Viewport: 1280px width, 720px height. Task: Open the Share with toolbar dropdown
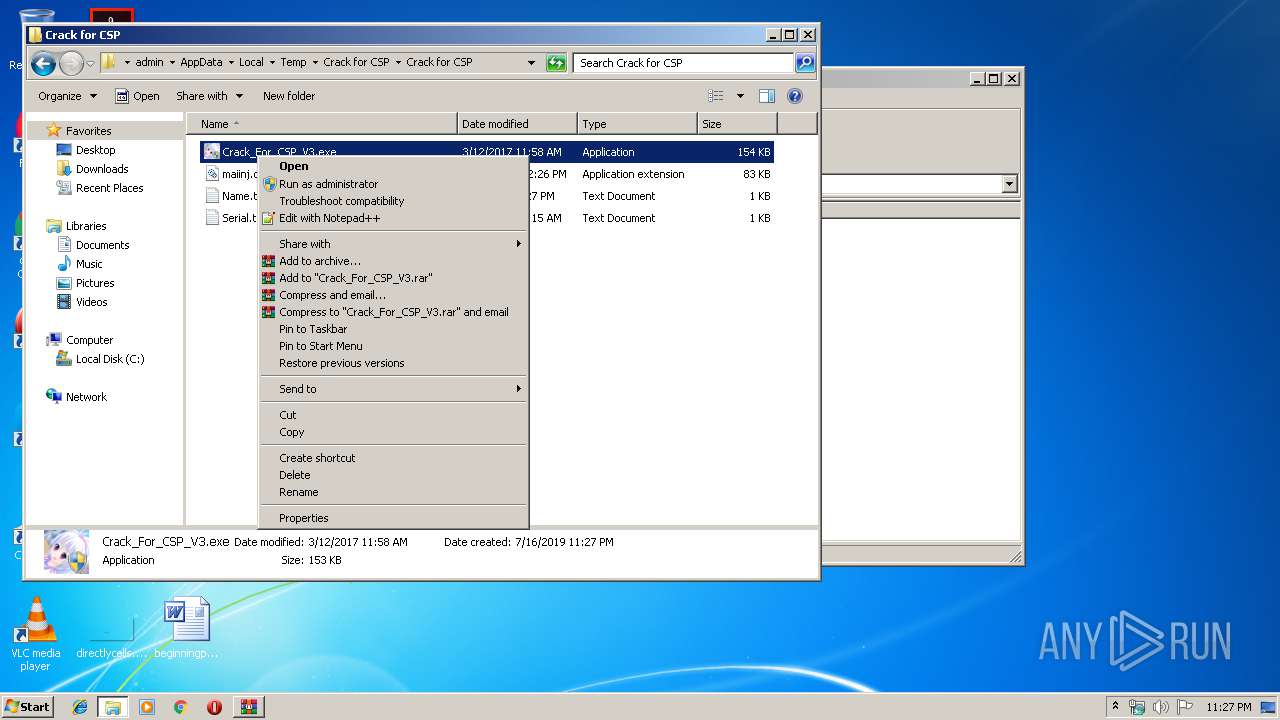[209, 96]
